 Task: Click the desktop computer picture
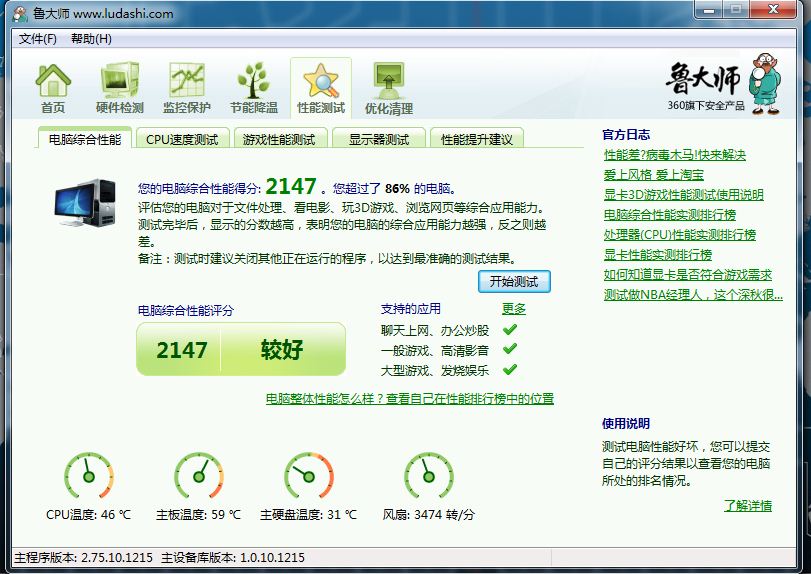click(x=85, y=203)
